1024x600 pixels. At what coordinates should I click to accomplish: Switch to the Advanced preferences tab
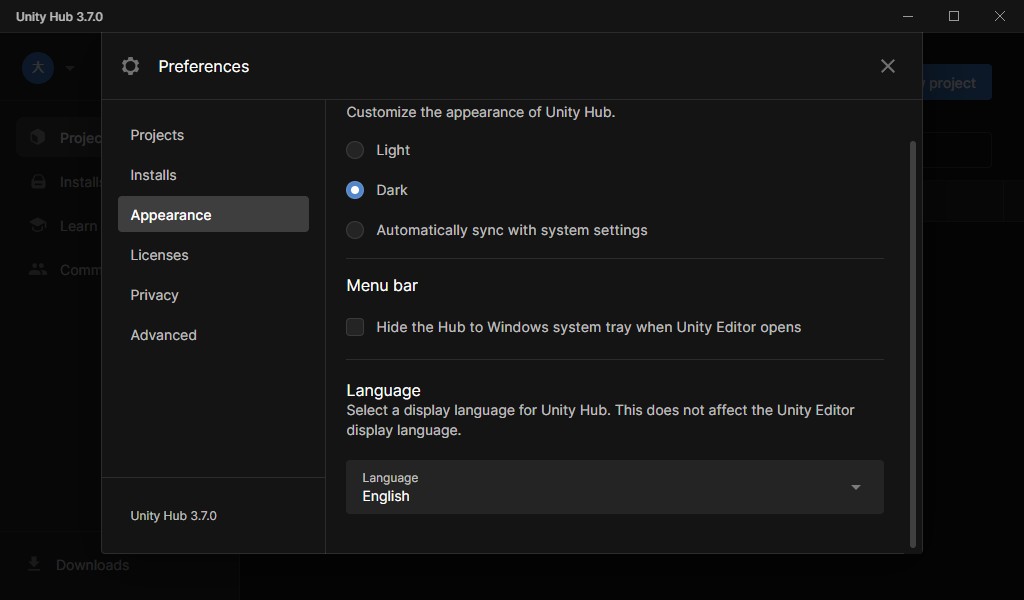163,335
